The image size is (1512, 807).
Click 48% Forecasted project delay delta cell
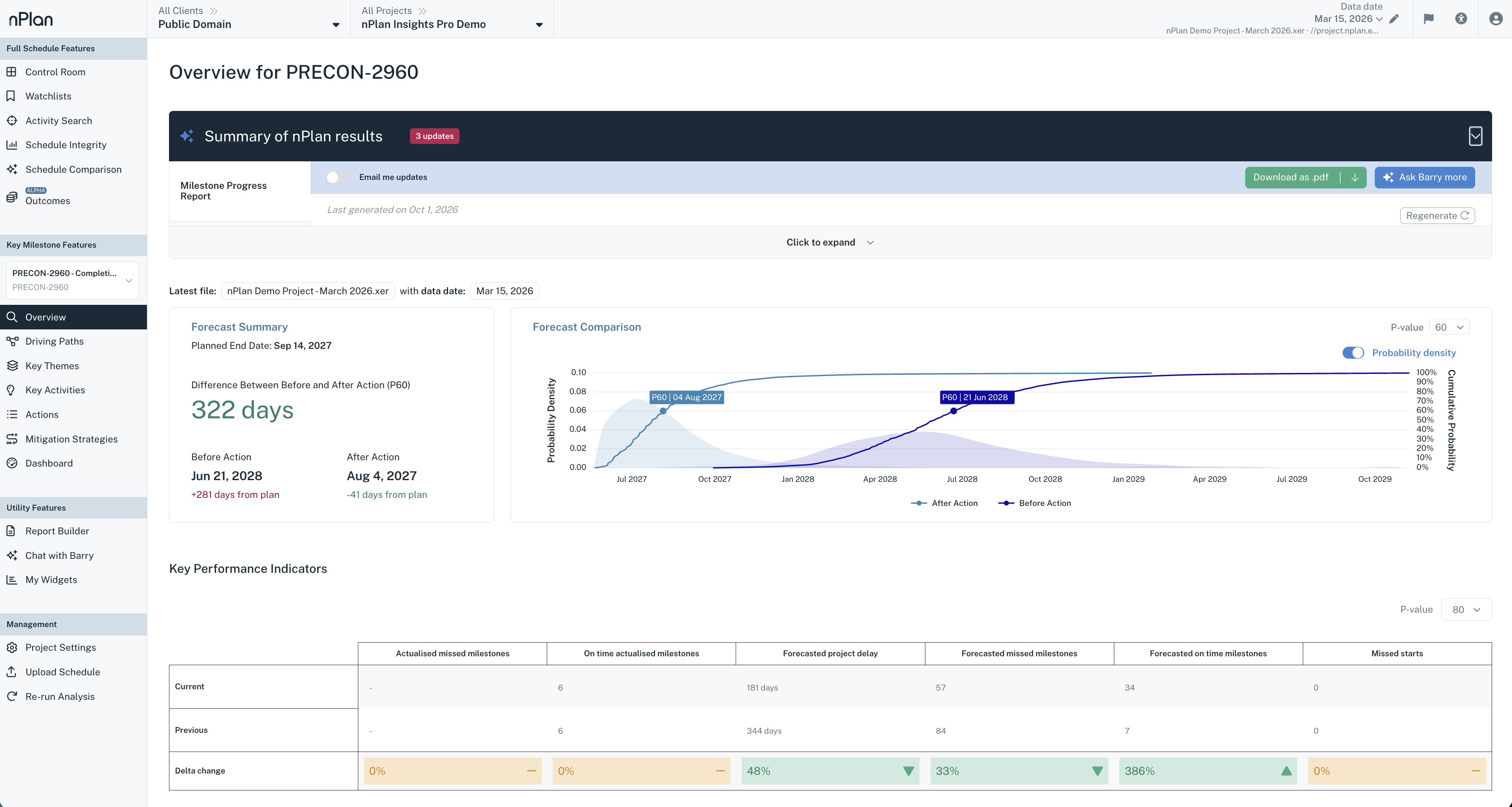(830, 771)
